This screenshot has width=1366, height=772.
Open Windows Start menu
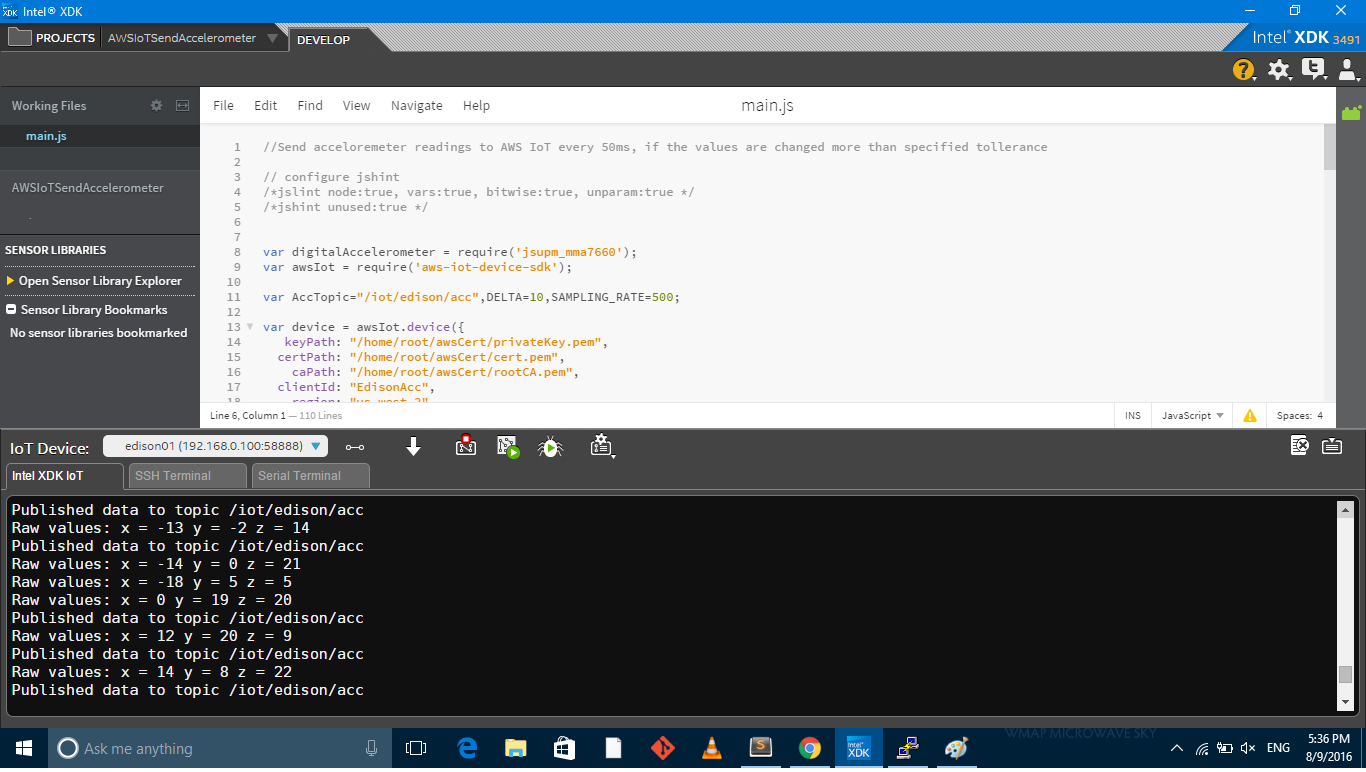[24, 748]
